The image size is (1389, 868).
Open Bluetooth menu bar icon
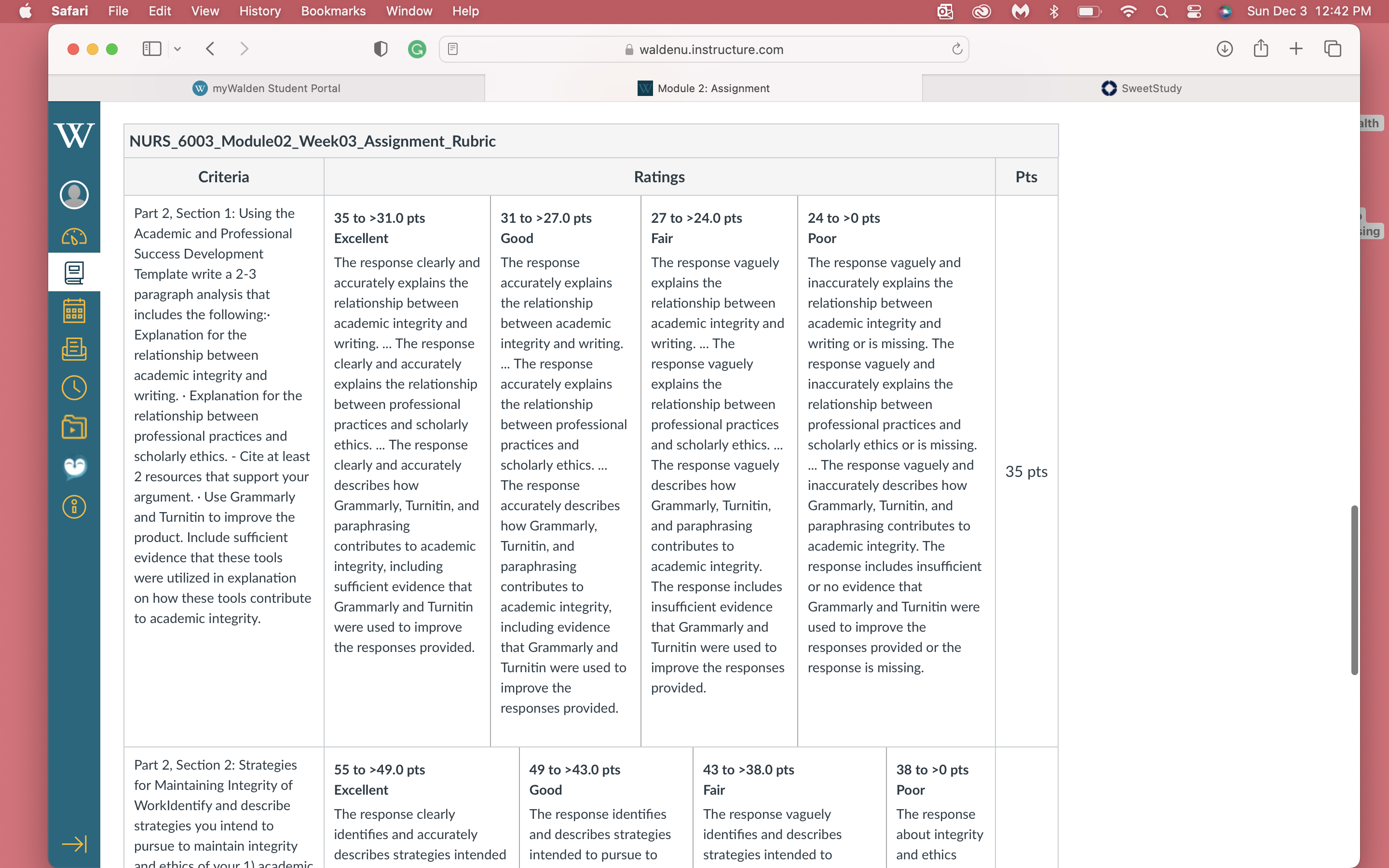[x=1054, y=12]
